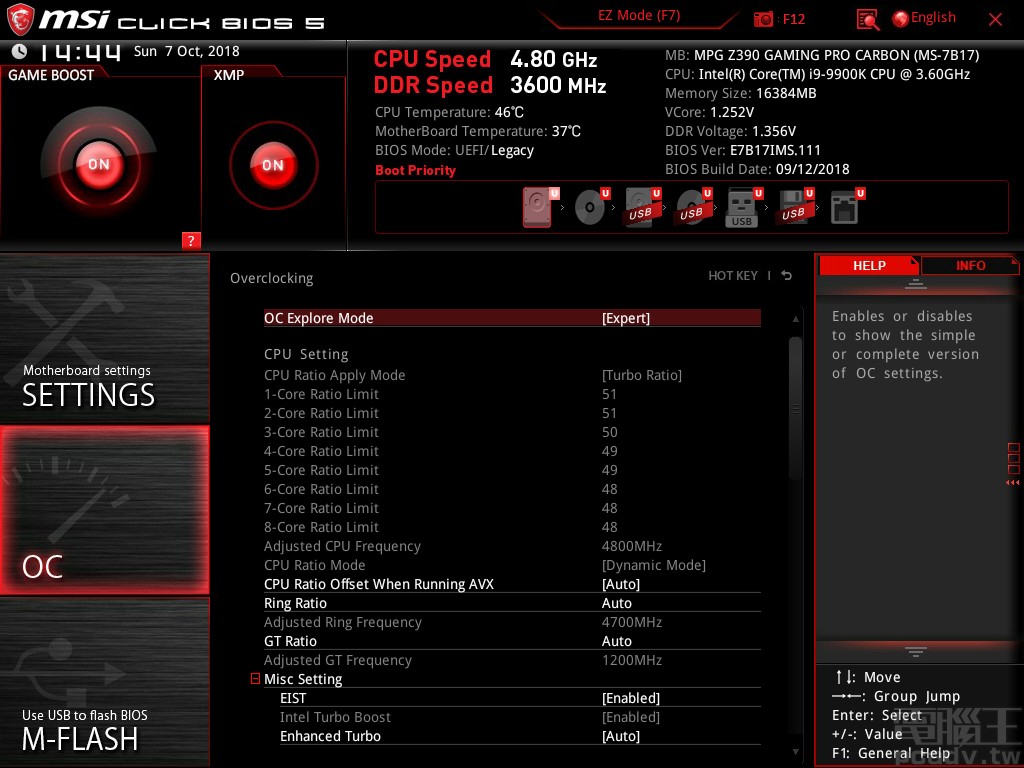Click Adjusted CPU Frequency 4800MHz value

(632, 546)
